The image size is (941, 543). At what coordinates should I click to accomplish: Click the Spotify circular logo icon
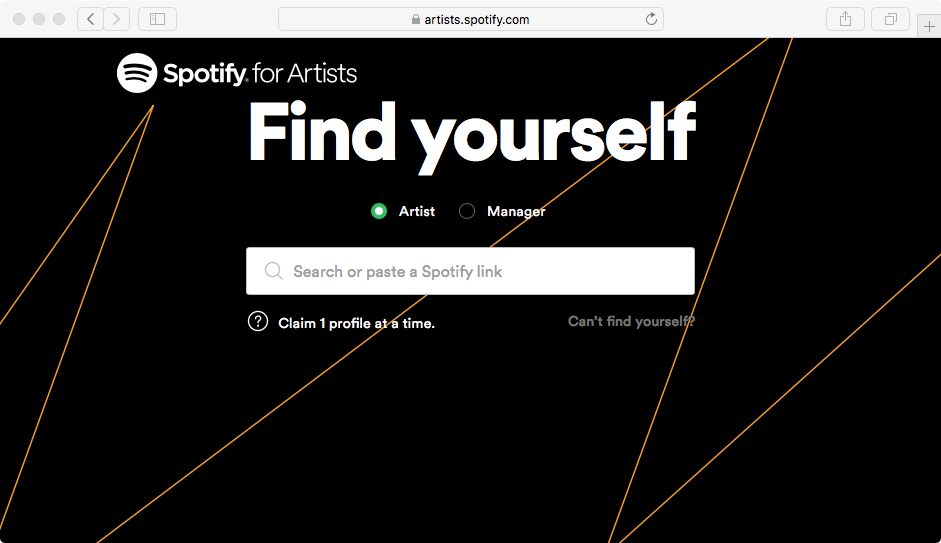137,73
